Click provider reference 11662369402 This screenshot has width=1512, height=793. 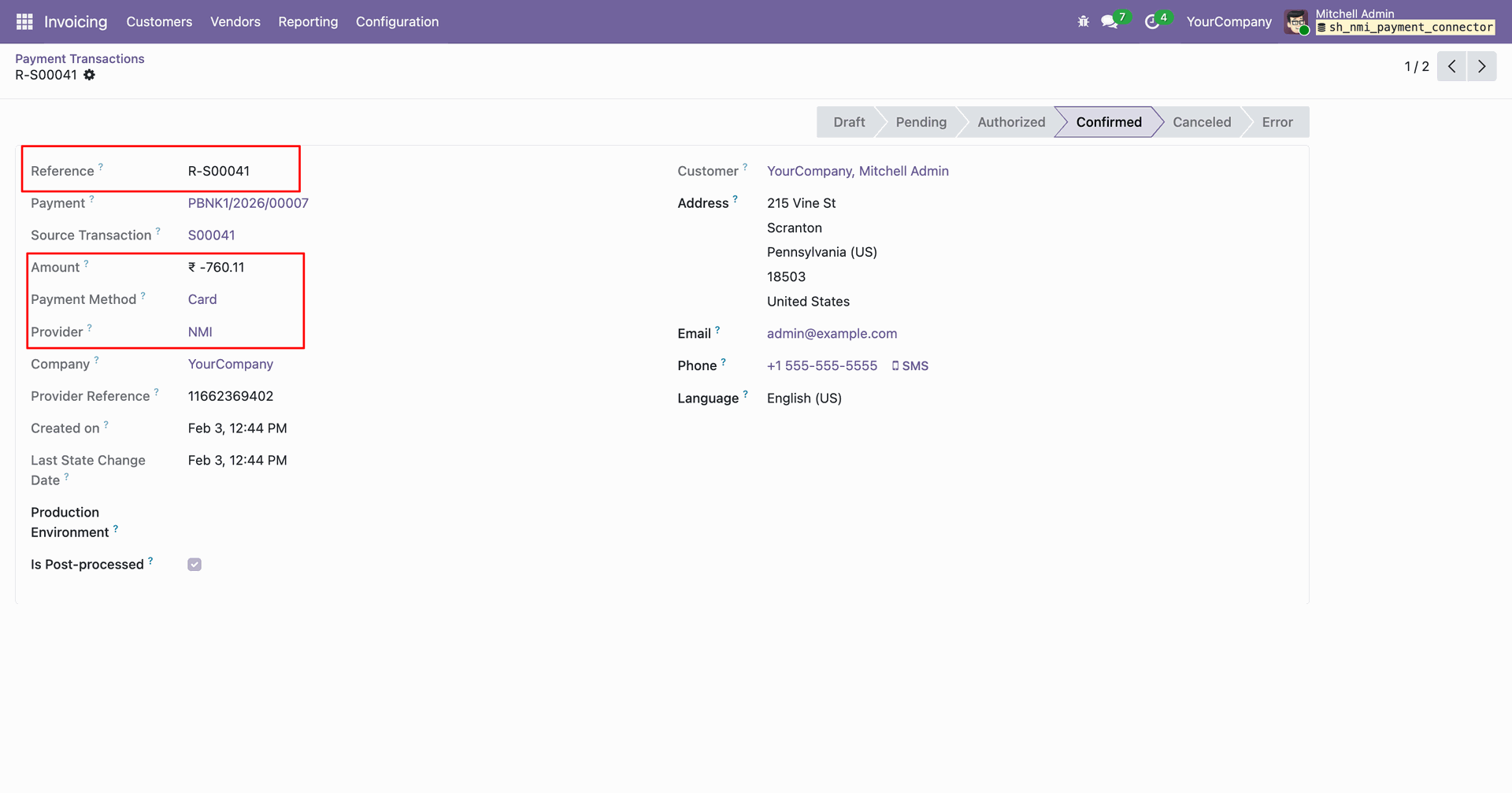click(230, 396)
